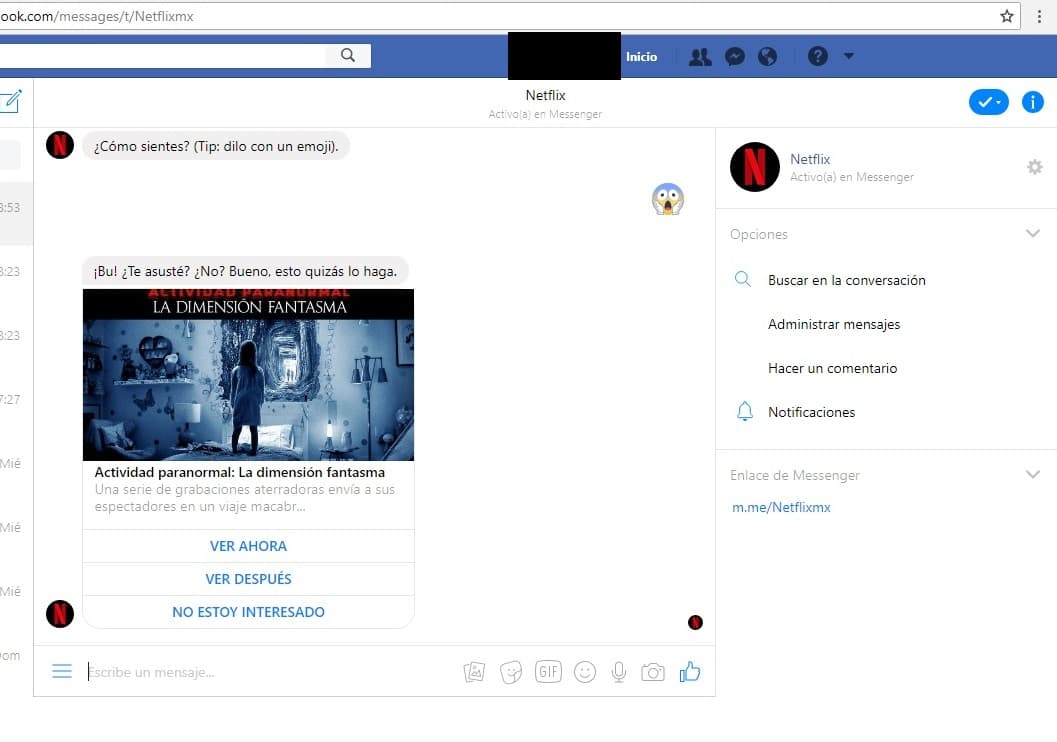Select Notificaciones in the options panel
This screenshot has height=742, width=1057.
811,412
